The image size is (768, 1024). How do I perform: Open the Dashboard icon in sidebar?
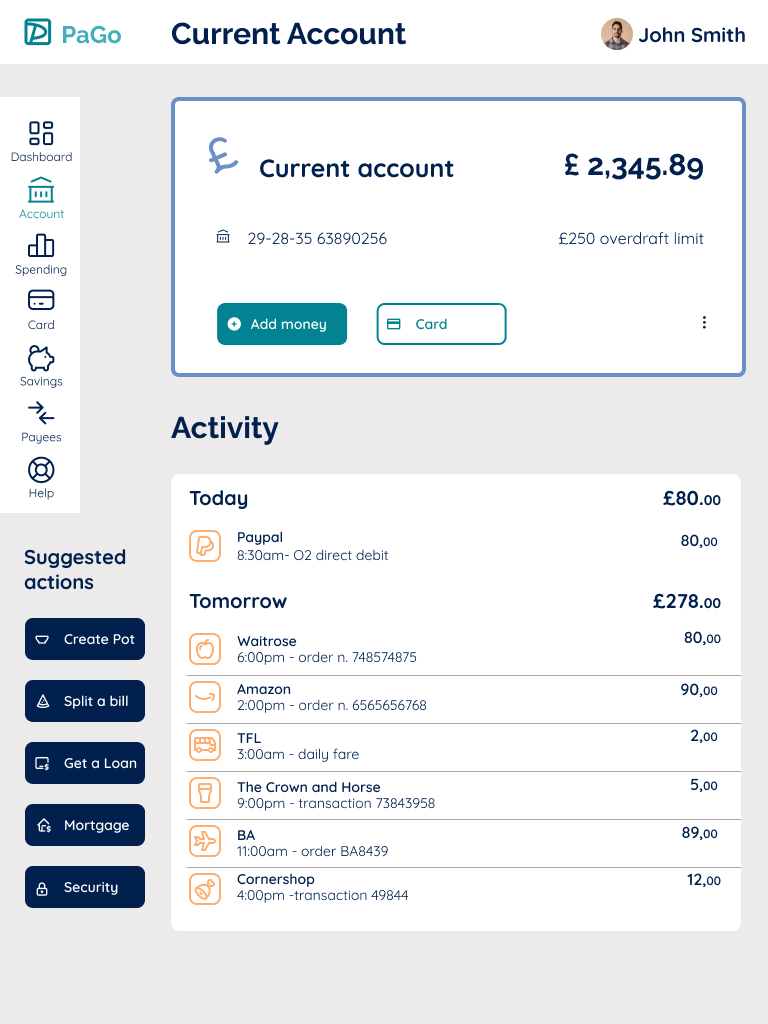41,133
